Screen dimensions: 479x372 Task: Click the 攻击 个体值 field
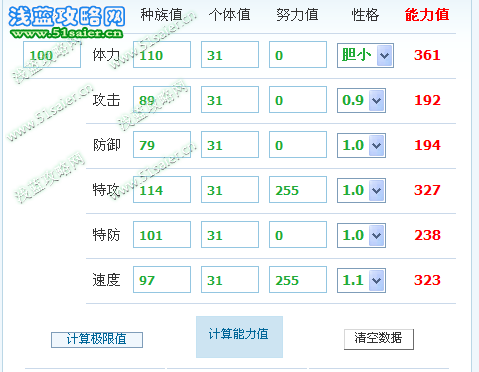pos(230,100)
